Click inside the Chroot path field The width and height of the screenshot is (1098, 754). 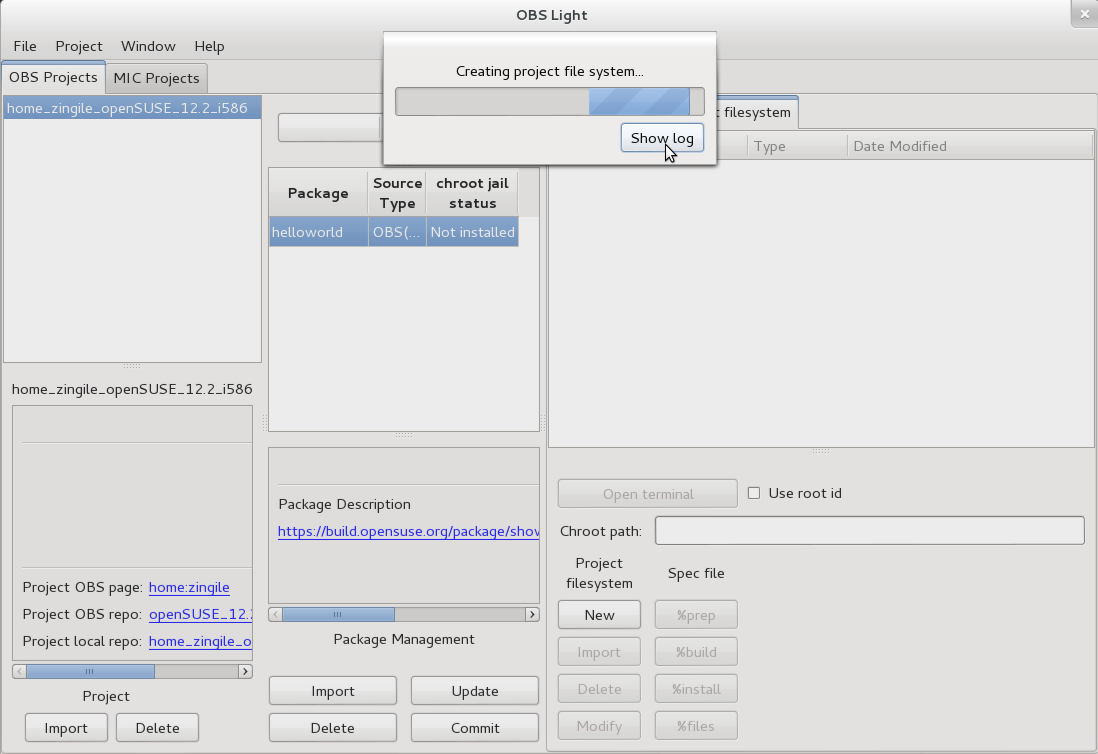click(x=868, y=530)
